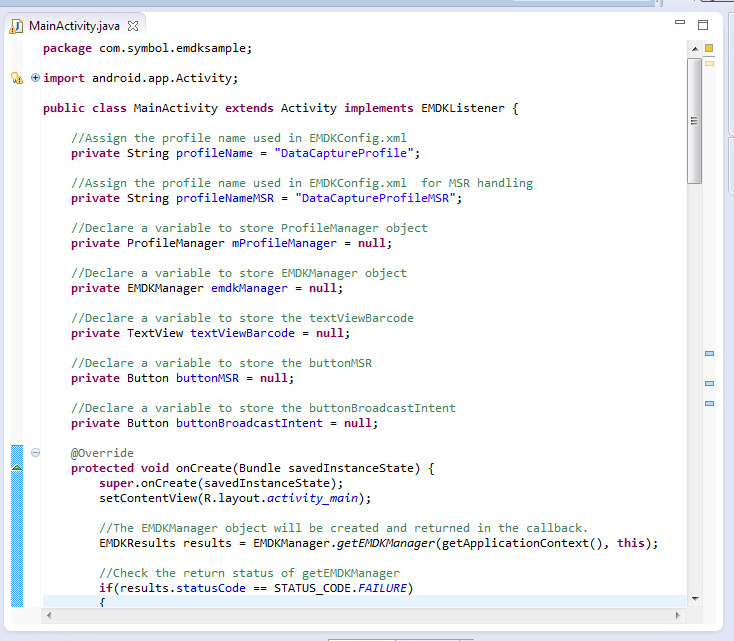Image resolution: width=734 pixels, height=641 pixels.
Task: Click the warning lightbulb beside the import line
Action: point(16,78)
